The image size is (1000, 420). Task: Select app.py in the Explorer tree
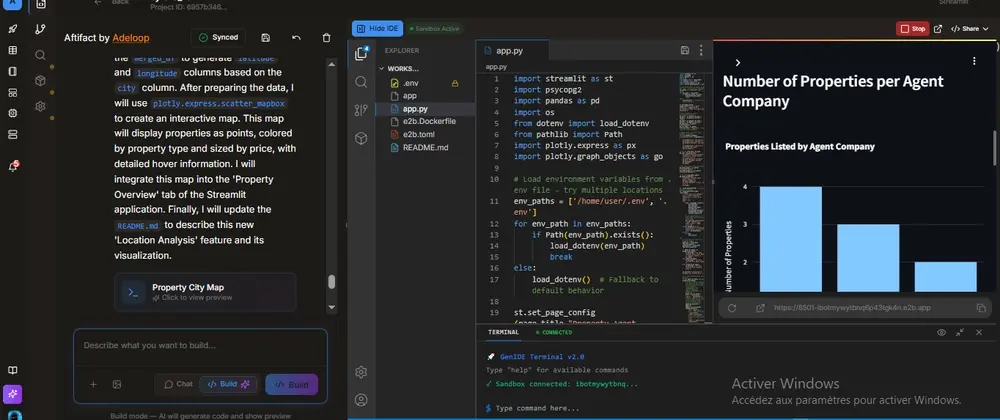(x=425, y=109)
